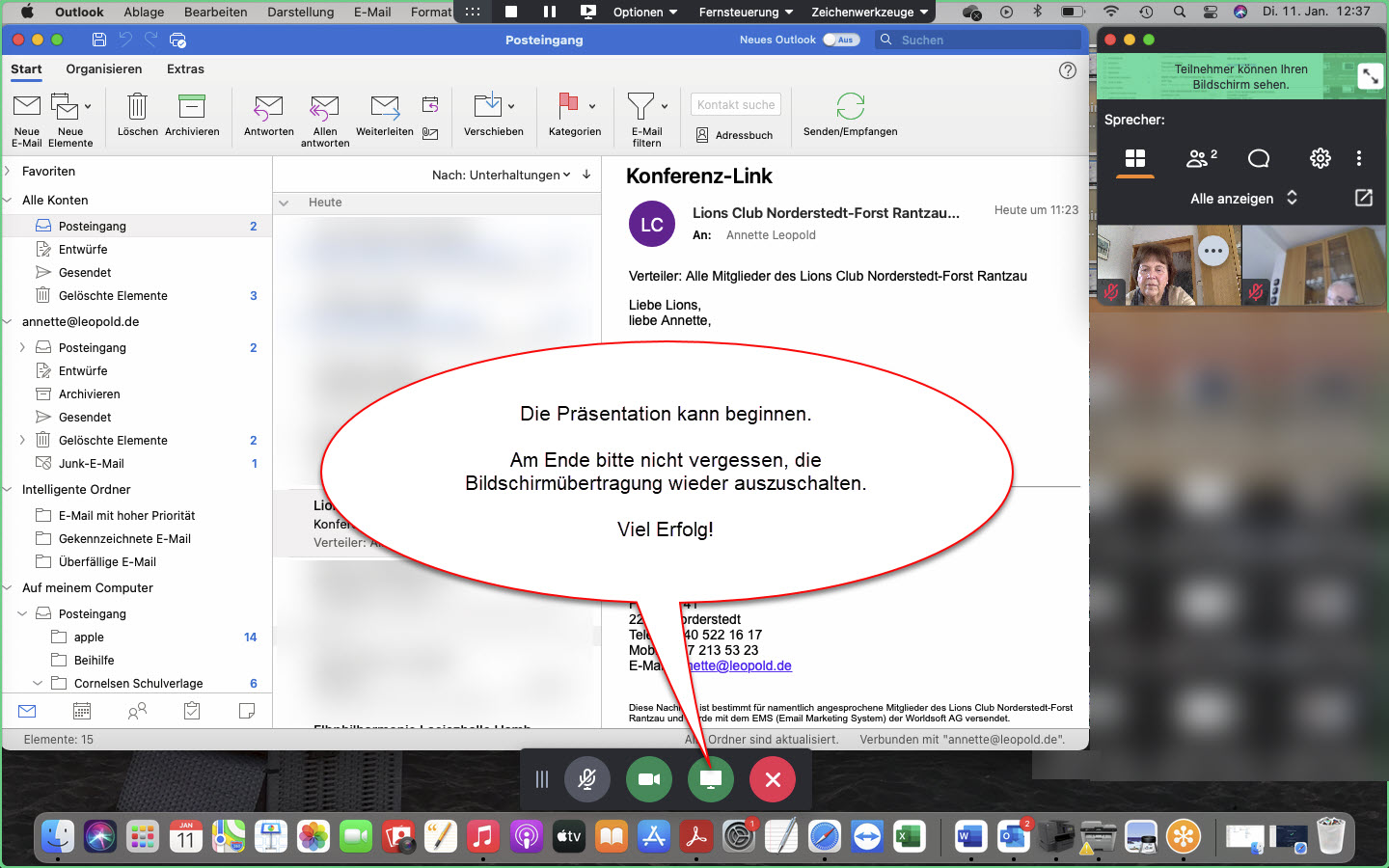Screen dimensions: 1389x868
Task: Click in the Suchen search field
Action: [978, 40]
